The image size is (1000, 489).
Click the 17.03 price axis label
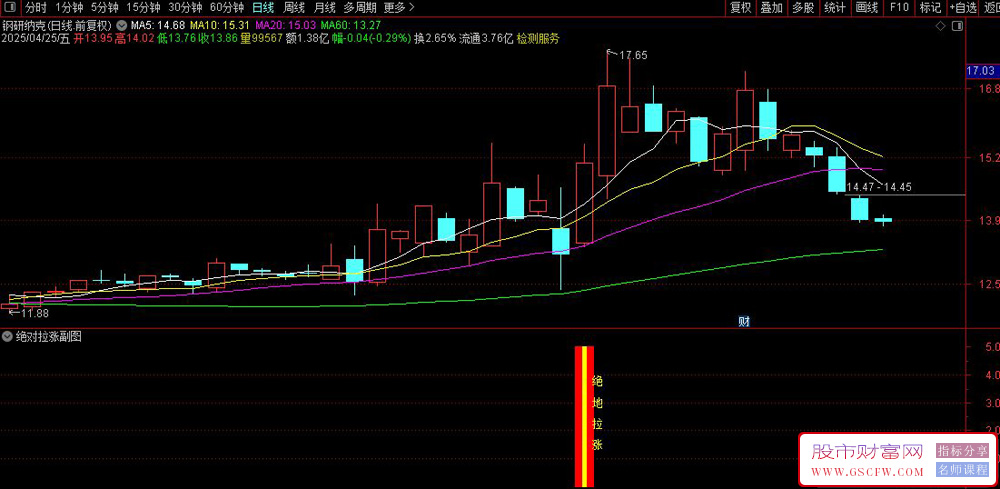(x=980, y=70)
